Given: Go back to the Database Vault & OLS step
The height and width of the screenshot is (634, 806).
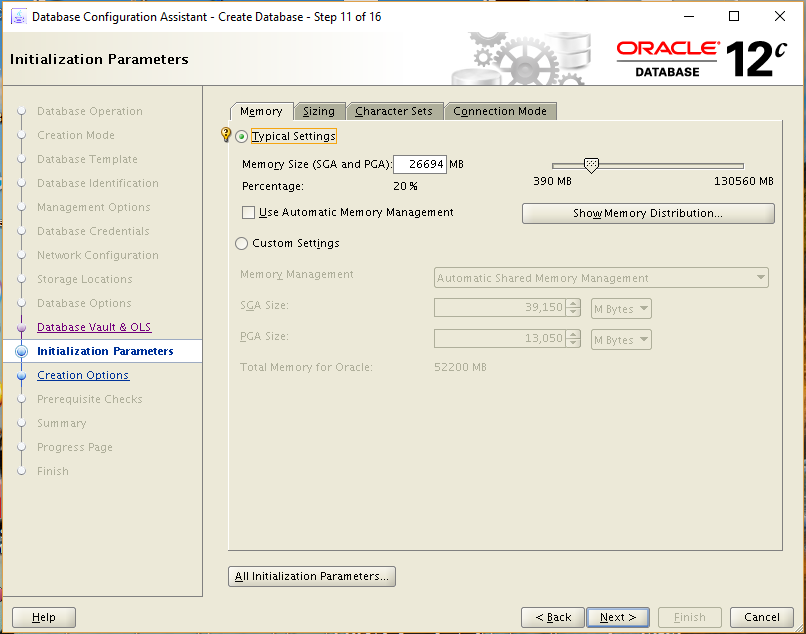Looking at the screenshot, I should pyautogui.click(x=94, y=327).
